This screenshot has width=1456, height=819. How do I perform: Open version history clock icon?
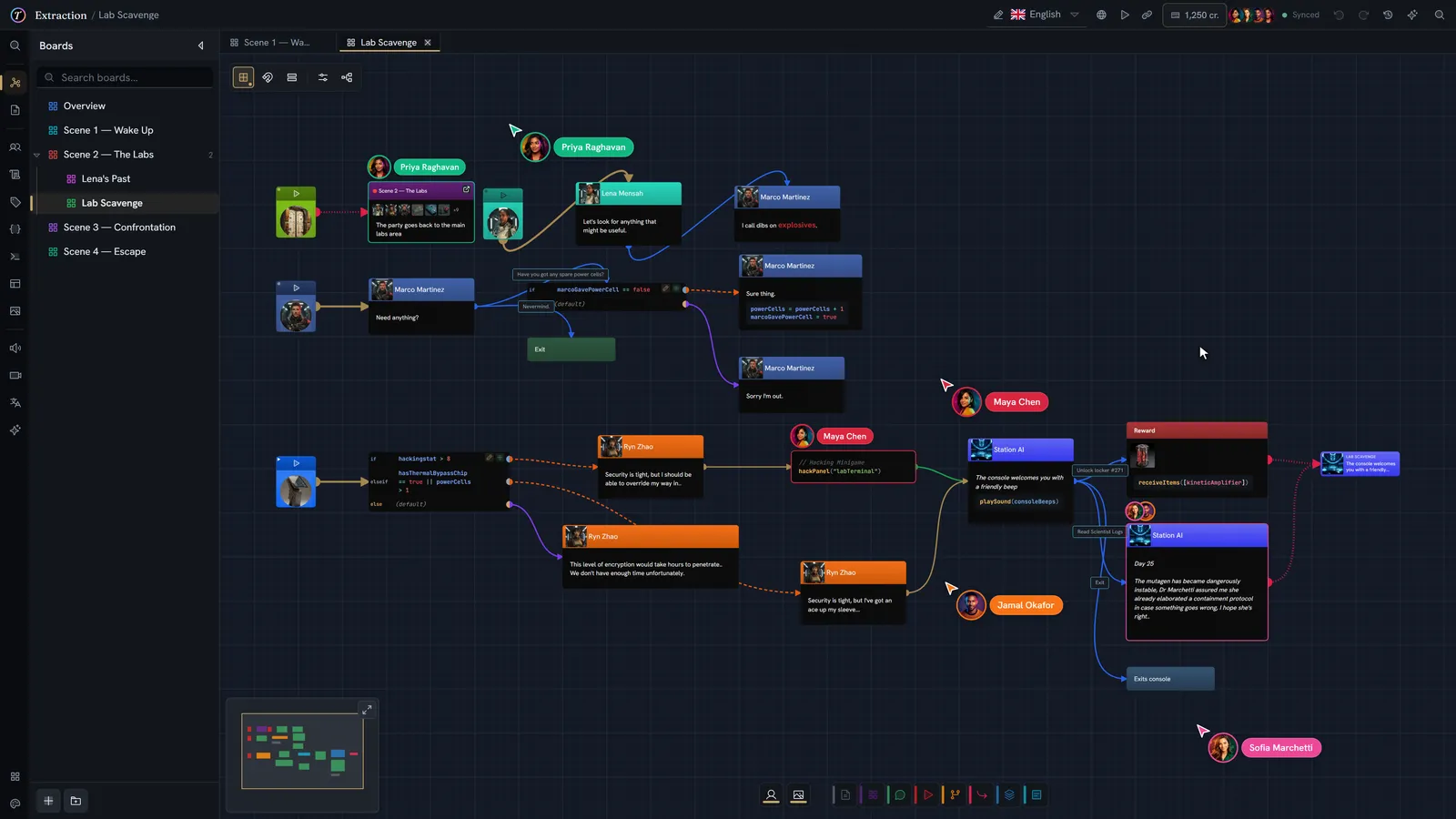tap(1388, 15)
